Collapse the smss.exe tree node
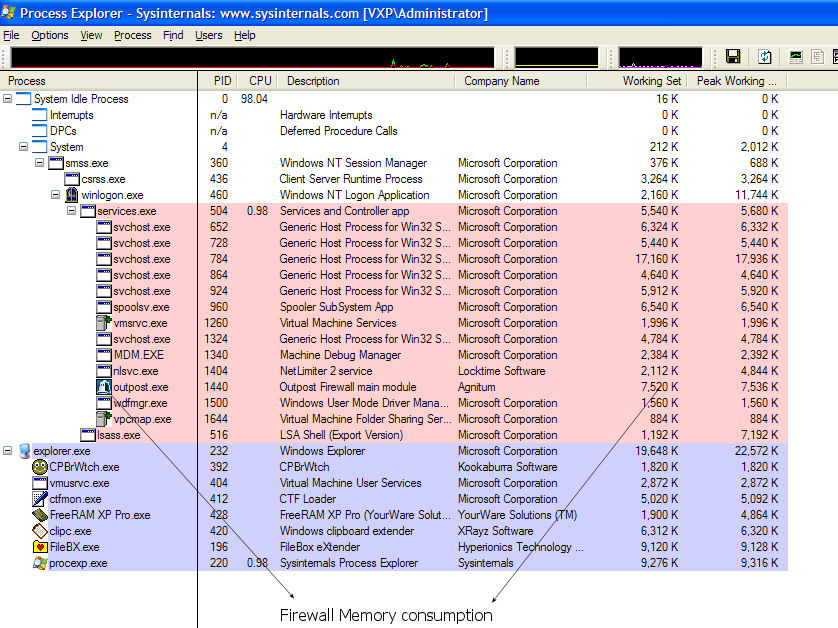The image size is (838, 628). 40,163
